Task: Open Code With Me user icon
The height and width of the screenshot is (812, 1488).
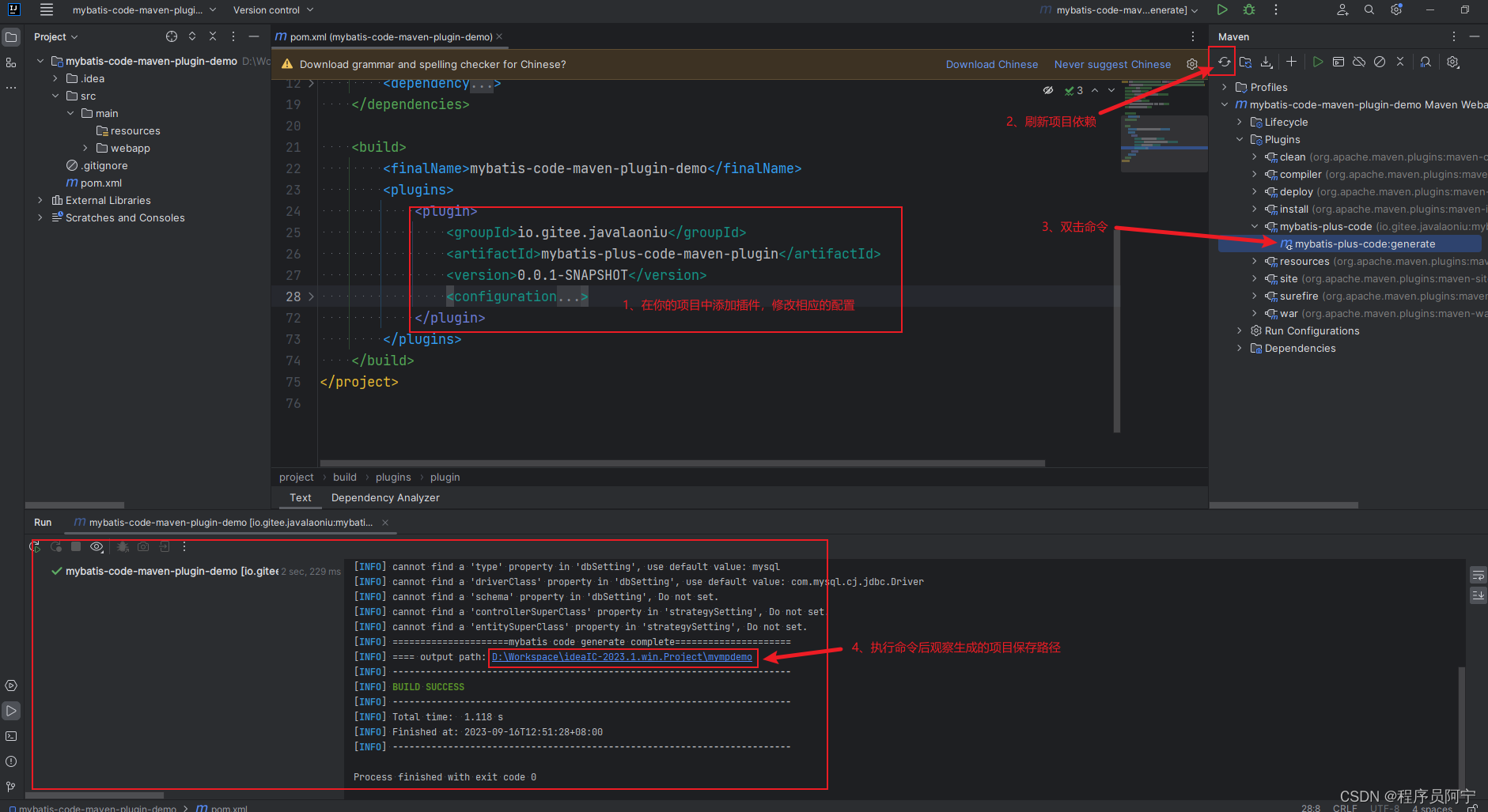Action: tap(1342, 9)
